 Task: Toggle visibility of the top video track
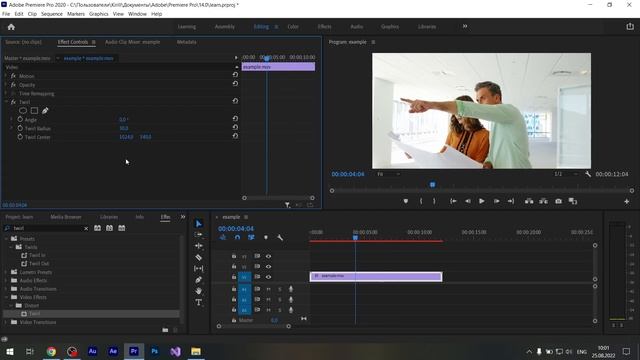pos(269,256)
